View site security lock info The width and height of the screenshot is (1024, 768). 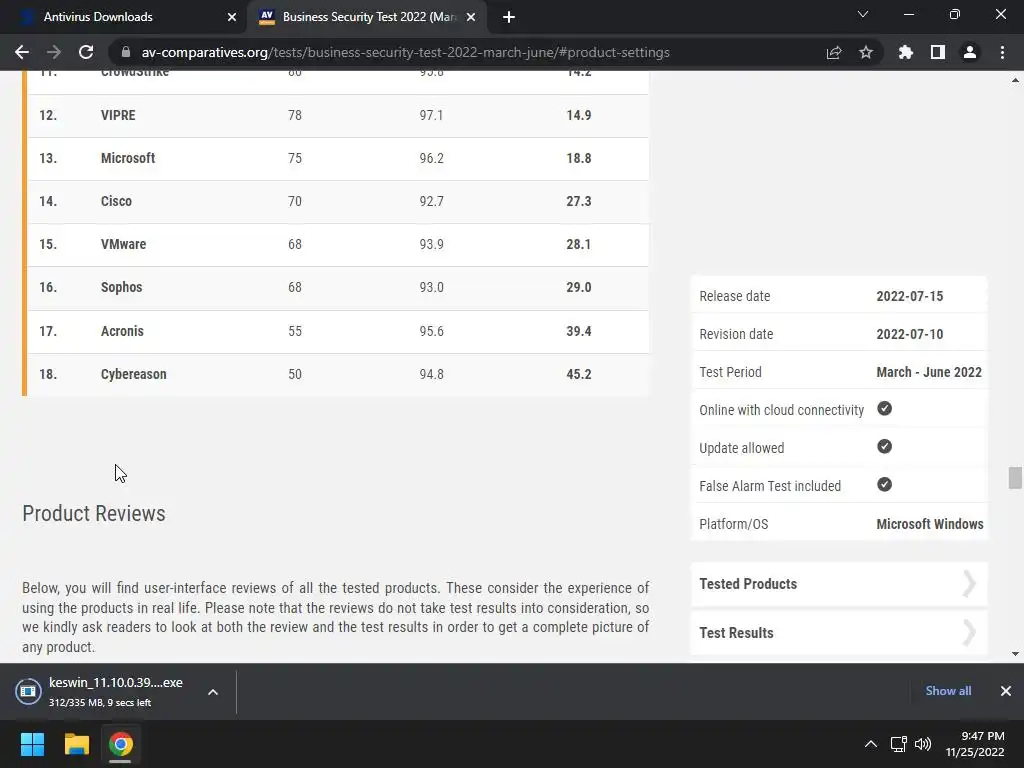pyautogui.click(x=126, y=52)
